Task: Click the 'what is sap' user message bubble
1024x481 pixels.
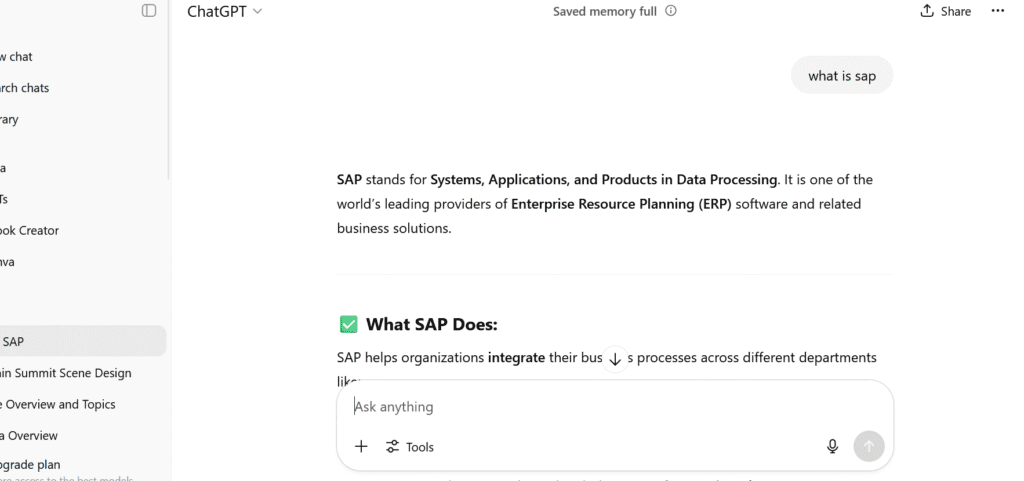Action: (x=842, y=76)
